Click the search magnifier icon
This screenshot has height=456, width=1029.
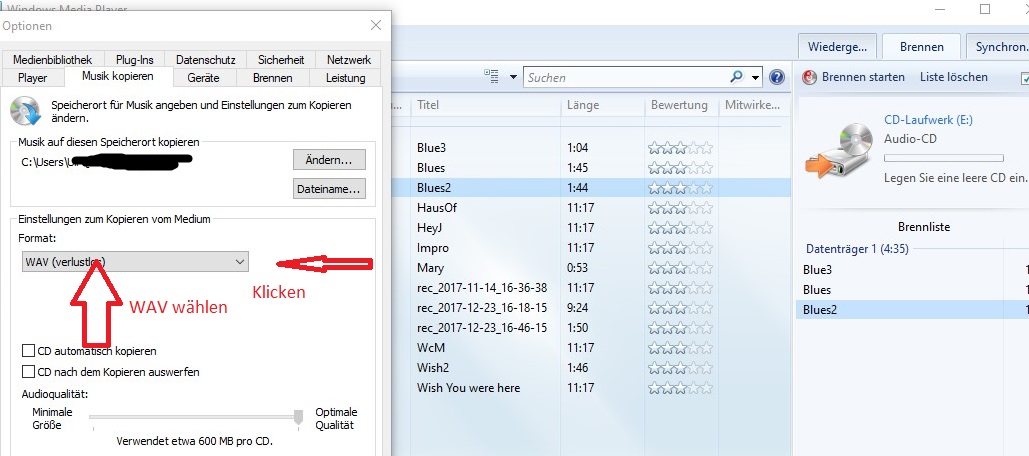pyautogui.click(x=736, y=77)
